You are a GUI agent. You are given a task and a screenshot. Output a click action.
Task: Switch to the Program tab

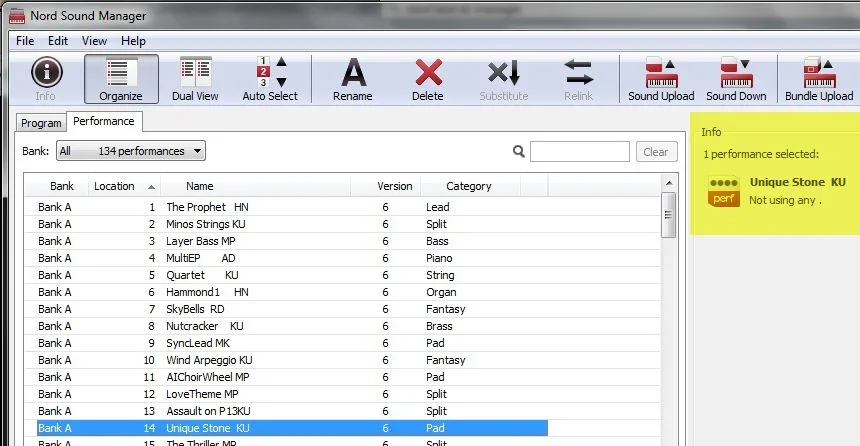coord(41,123)
